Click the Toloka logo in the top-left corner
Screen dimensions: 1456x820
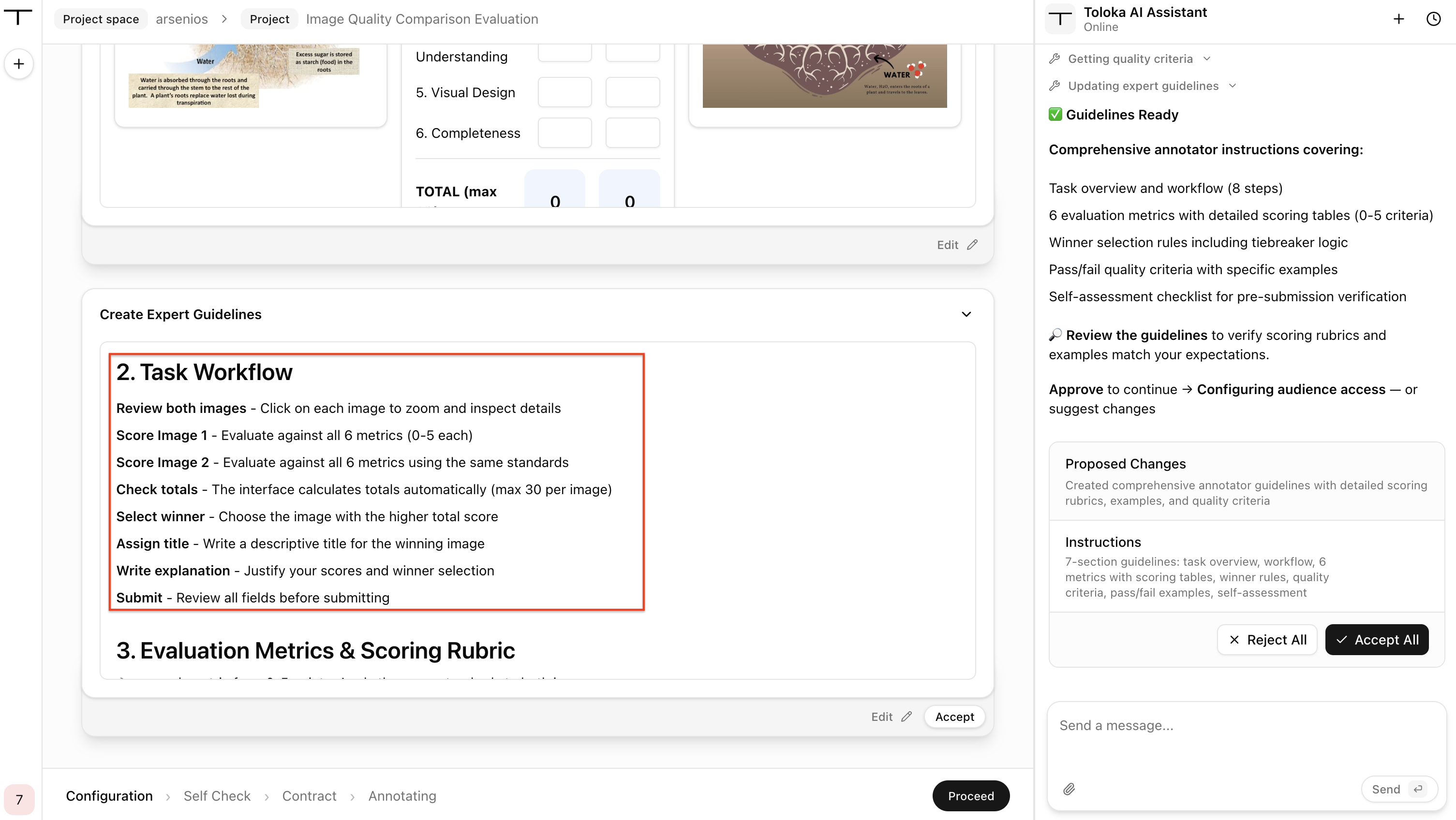pyautogui.click(x=18, y=17)
